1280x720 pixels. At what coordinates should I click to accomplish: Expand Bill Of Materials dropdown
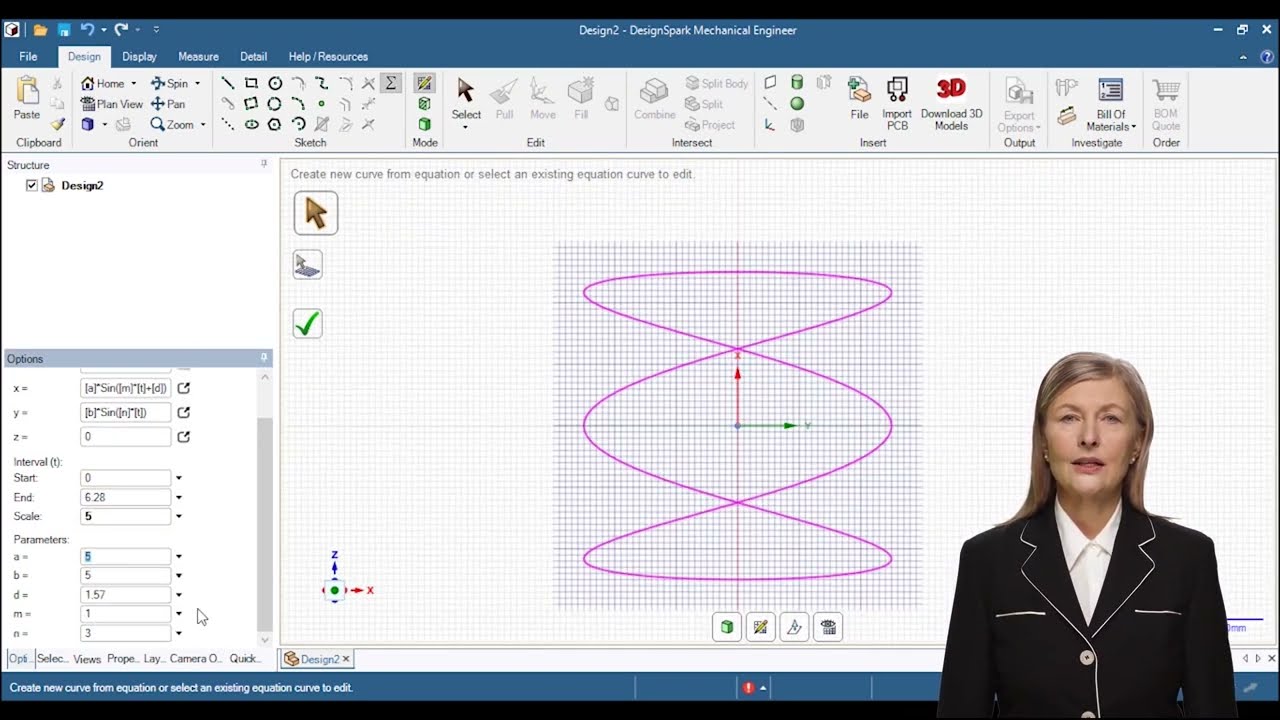click(1134, 127)
